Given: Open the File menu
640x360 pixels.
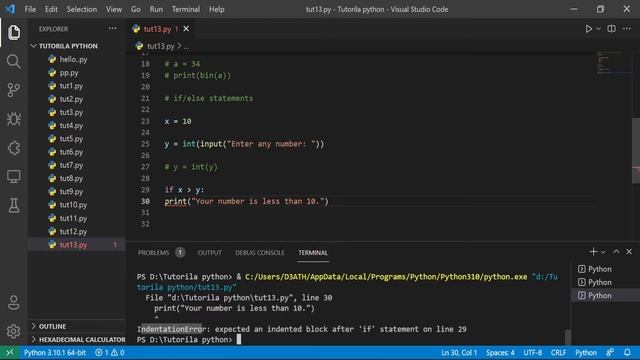Looking at the screenshot, I should (x=30, y=9).
